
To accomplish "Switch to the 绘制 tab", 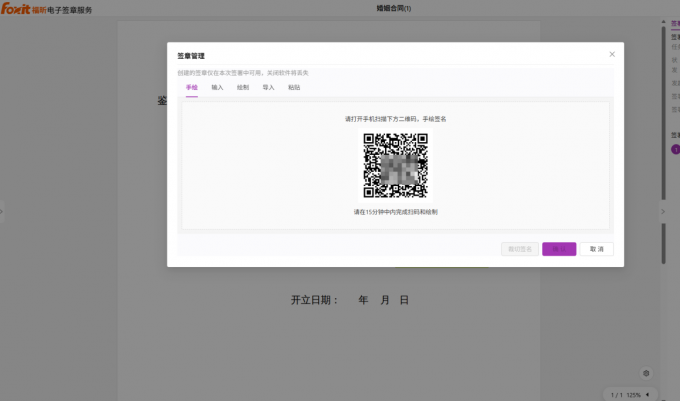I will click(243, 88).
